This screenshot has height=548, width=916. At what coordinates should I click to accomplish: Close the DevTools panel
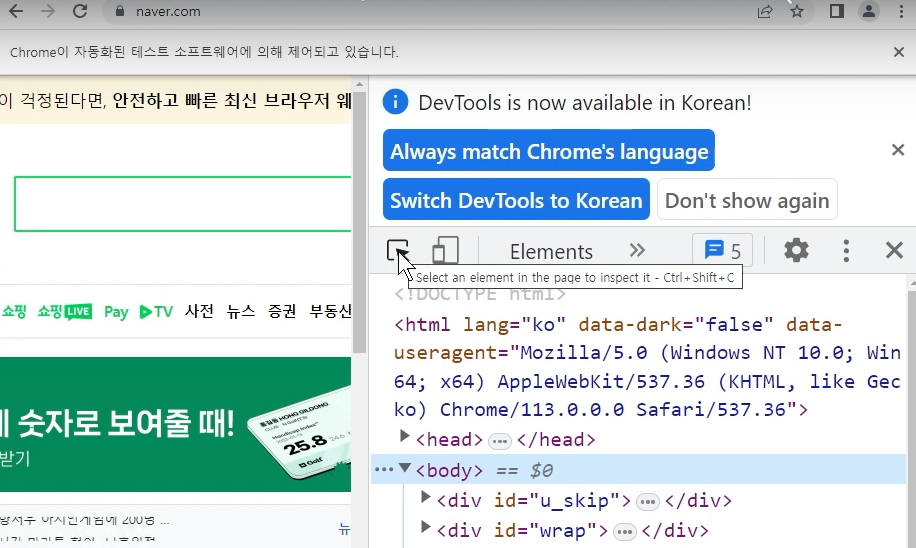pos(894,251)
